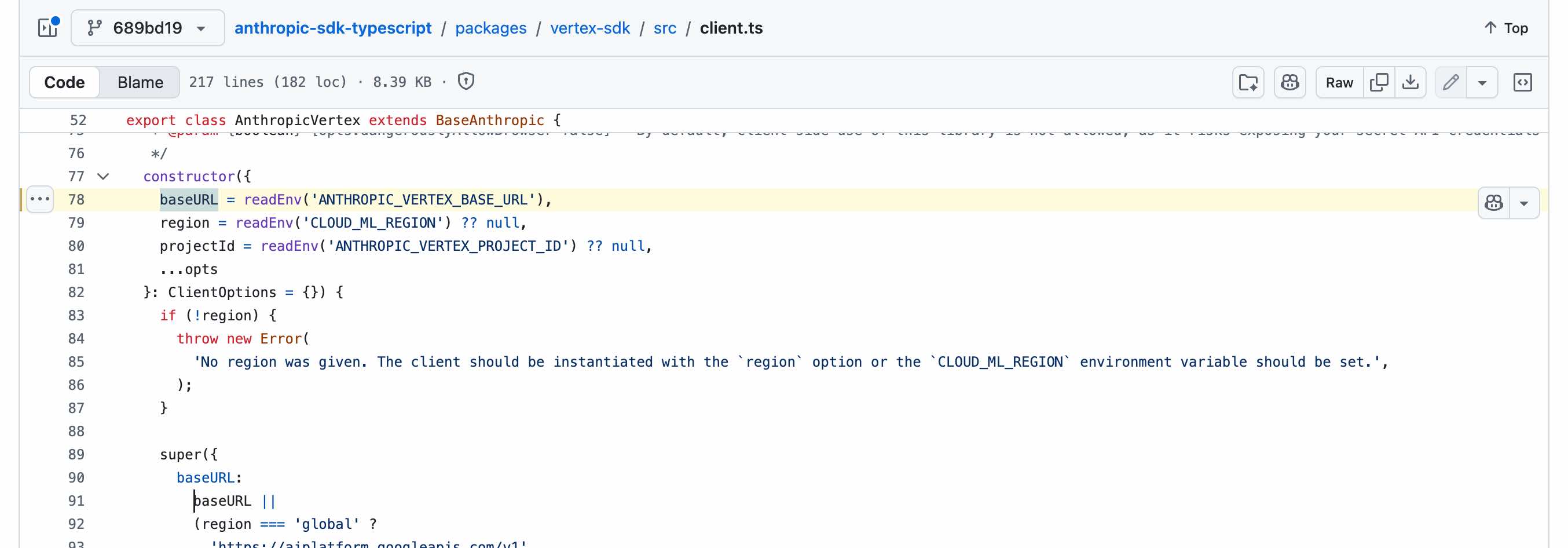The width and height of the screenshot is (1568, 548).
Task: Click the open in workspace folder icon
Action: [x=1248, y=82]
